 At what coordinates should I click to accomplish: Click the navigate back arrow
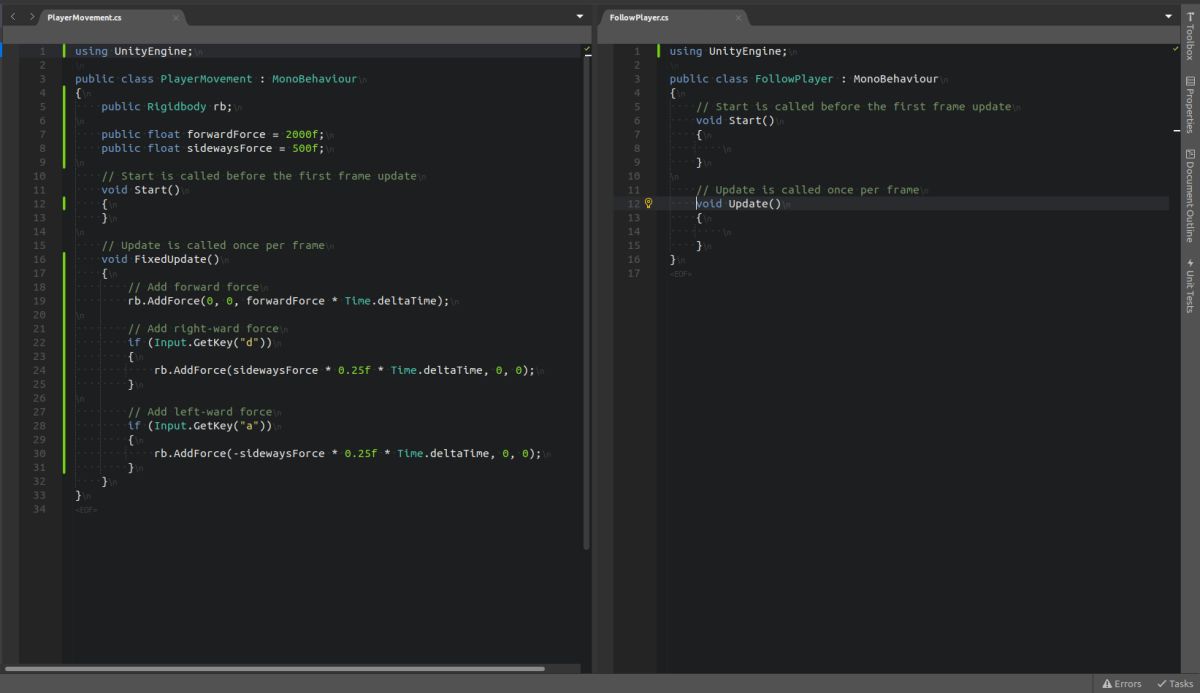click(13, 17)
